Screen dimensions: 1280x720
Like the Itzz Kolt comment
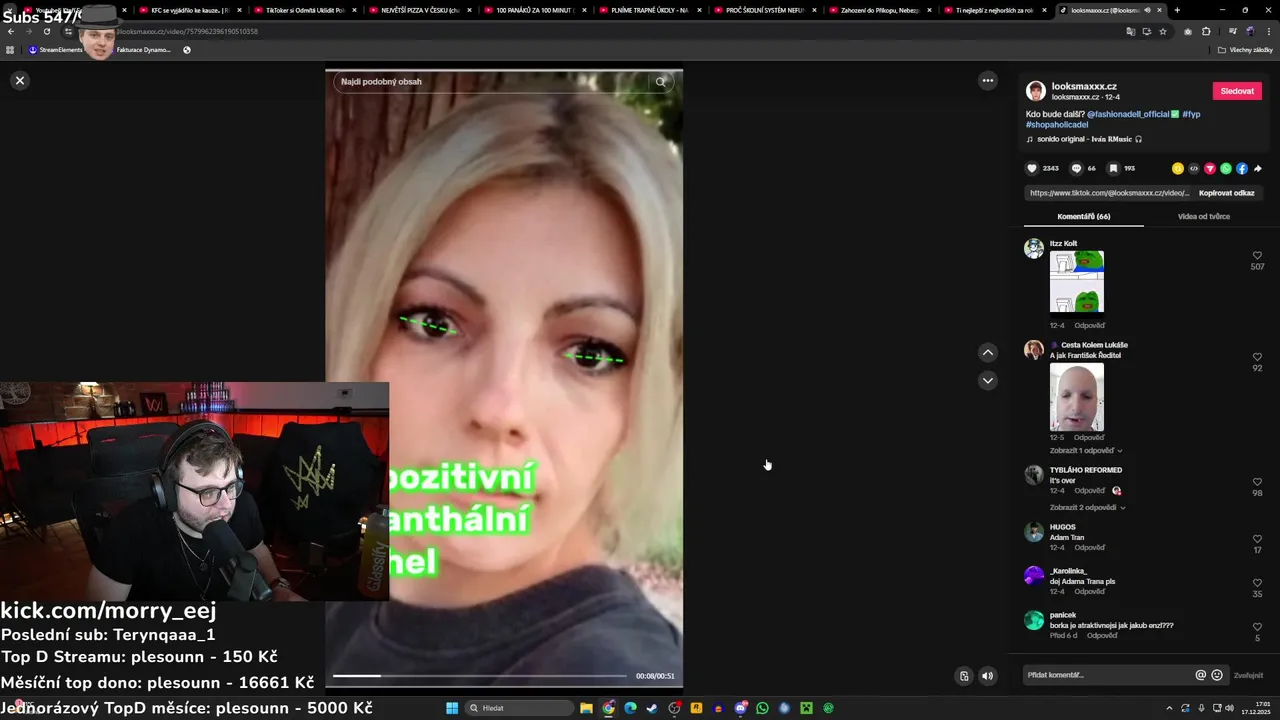click(1257, 256)
